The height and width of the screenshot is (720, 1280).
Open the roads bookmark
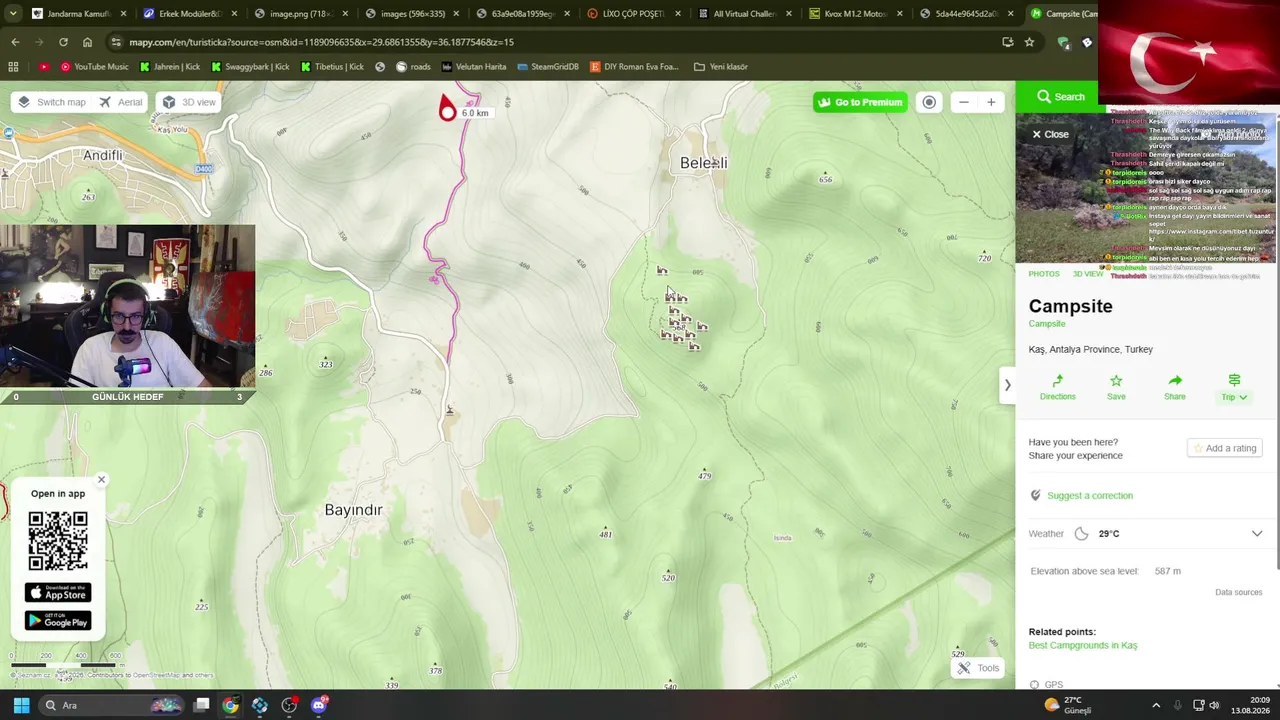[x=413, y=67]
